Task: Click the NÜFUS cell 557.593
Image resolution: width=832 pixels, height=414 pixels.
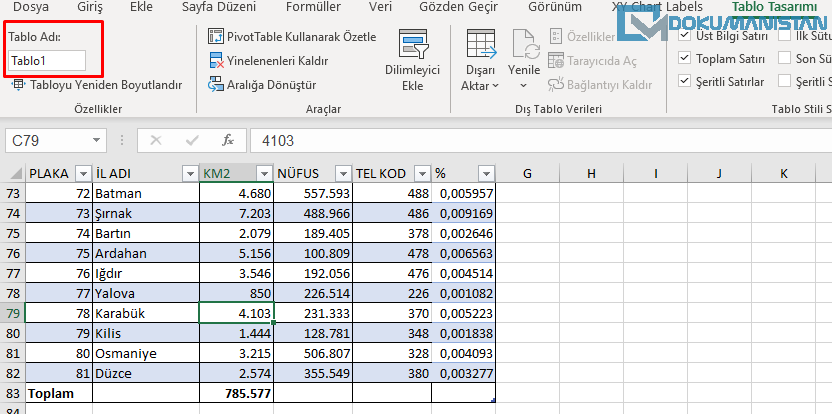Action: coord(313,194)
